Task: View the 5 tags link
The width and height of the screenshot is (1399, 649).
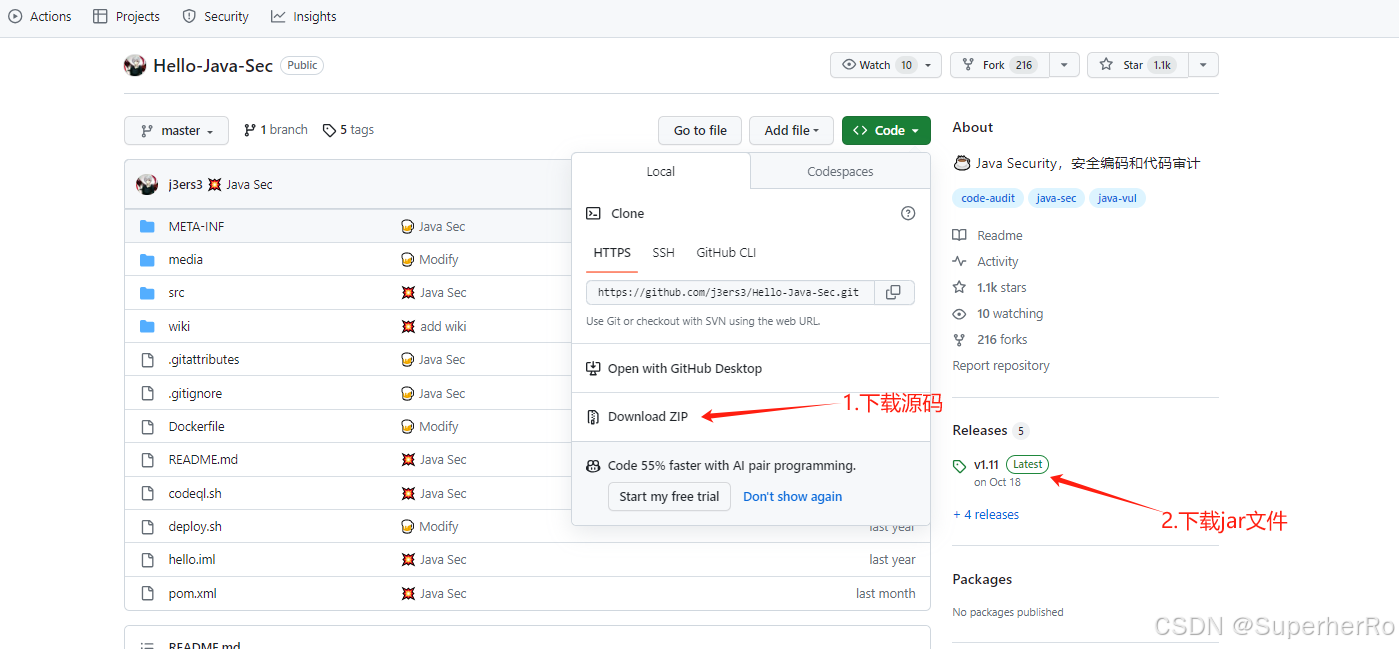Action: tap(348, 130)
